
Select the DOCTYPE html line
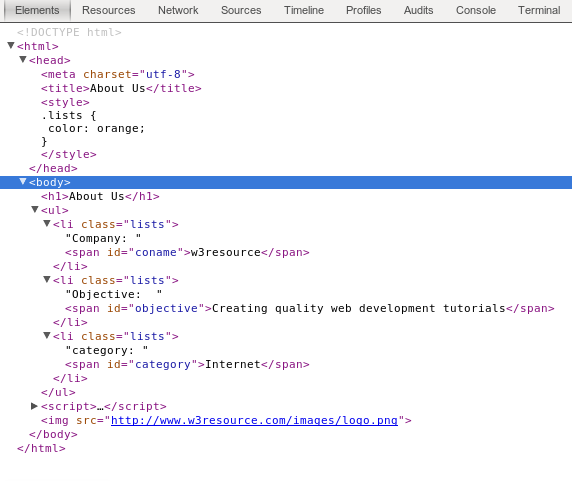click(x=69, y=32)
